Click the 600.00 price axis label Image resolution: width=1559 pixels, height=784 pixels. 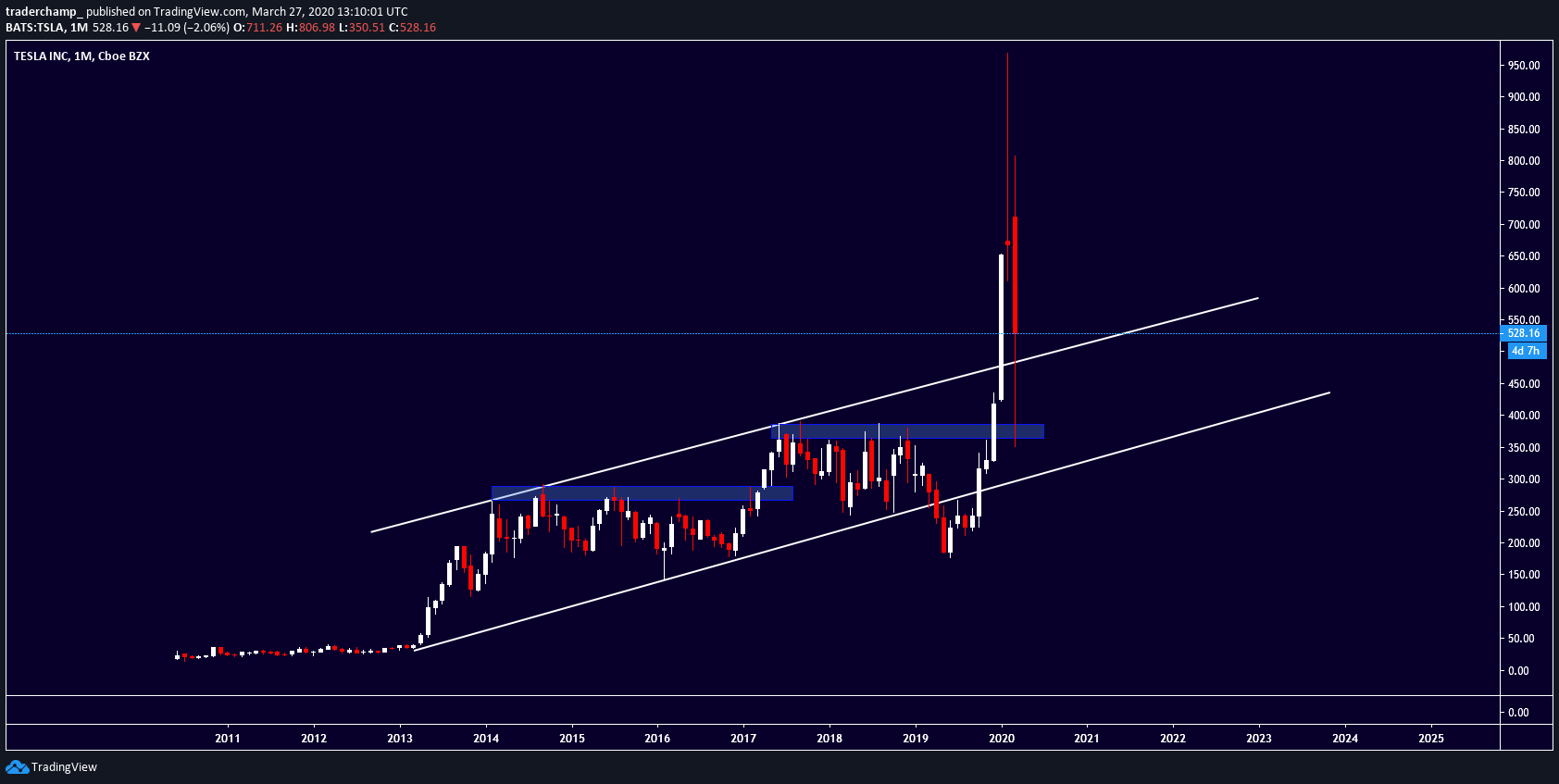[x=1524, y=289]
